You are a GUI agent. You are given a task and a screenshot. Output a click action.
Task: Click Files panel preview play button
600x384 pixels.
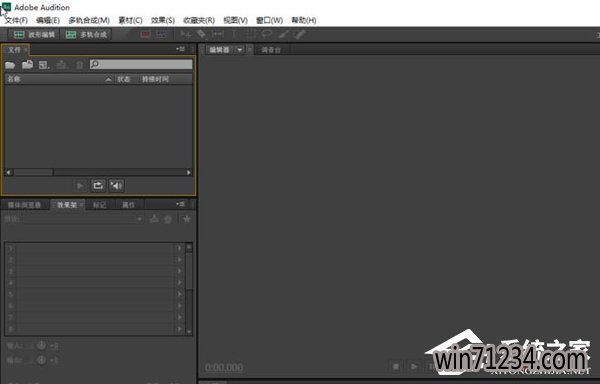(80, 186)
